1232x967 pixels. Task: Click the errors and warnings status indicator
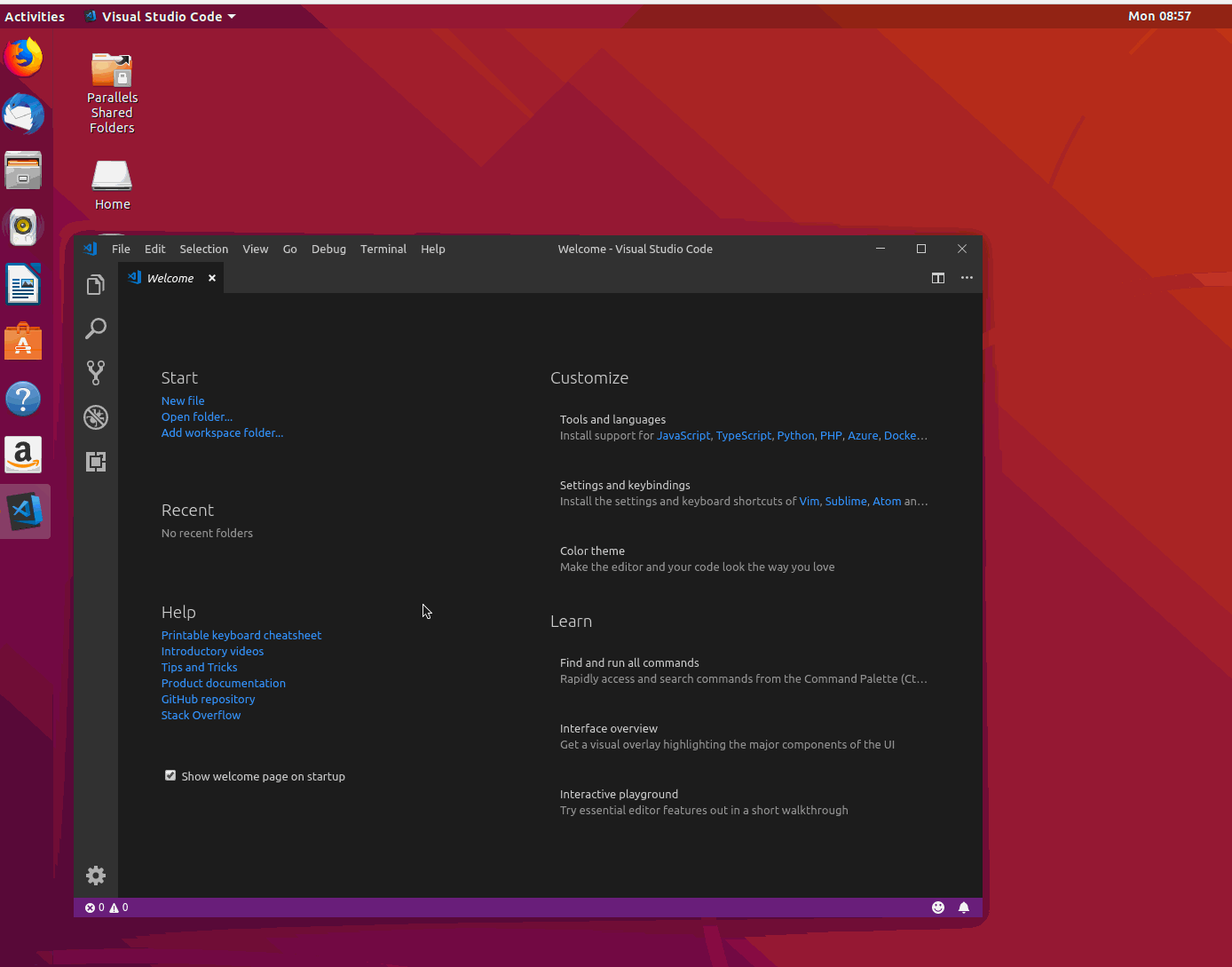pos(107,908)
